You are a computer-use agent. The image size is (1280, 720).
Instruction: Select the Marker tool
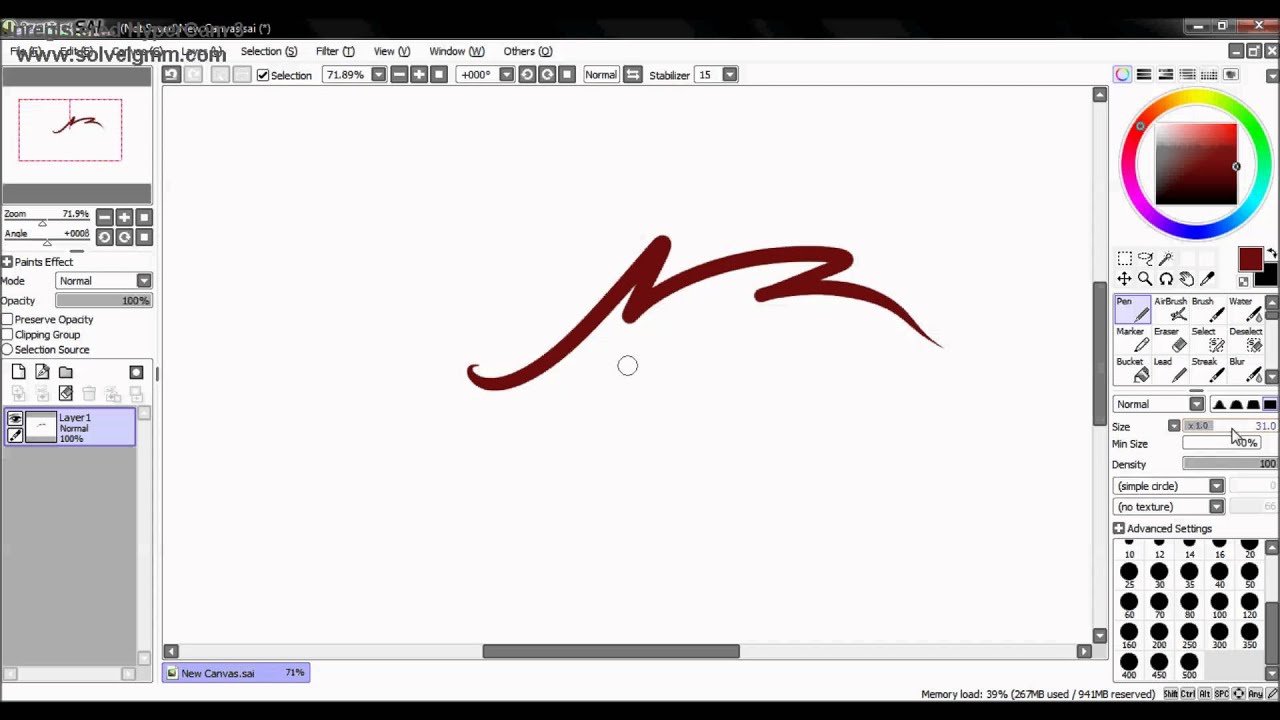coord(1132,340)
